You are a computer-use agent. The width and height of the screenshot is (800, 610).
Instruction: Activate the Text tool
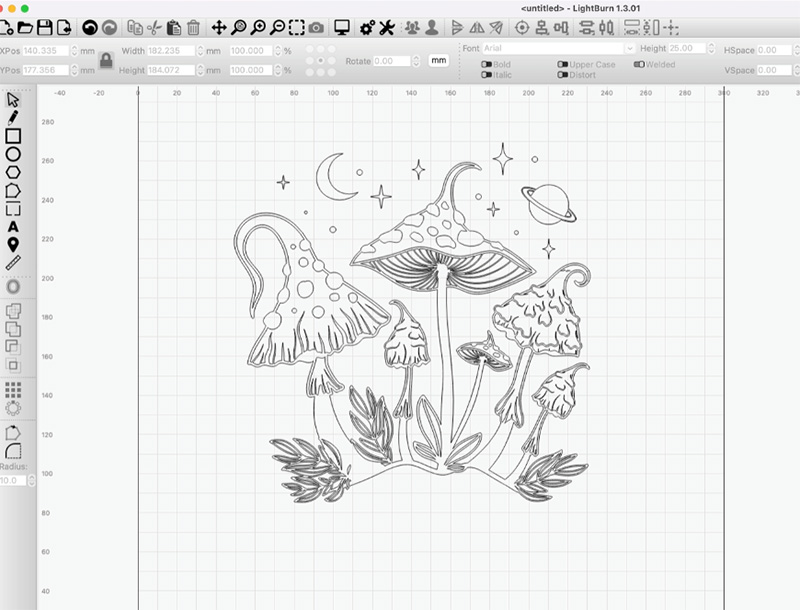[x=13, y=227]
